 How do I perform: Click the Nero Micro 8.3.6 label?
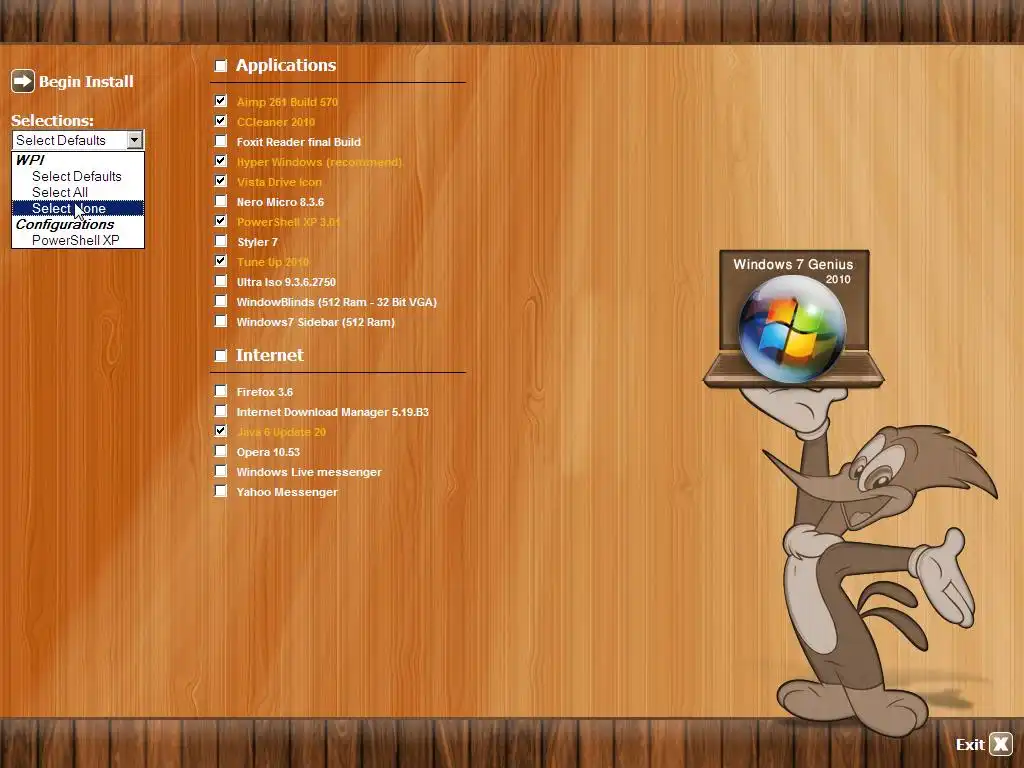(280, 202)
